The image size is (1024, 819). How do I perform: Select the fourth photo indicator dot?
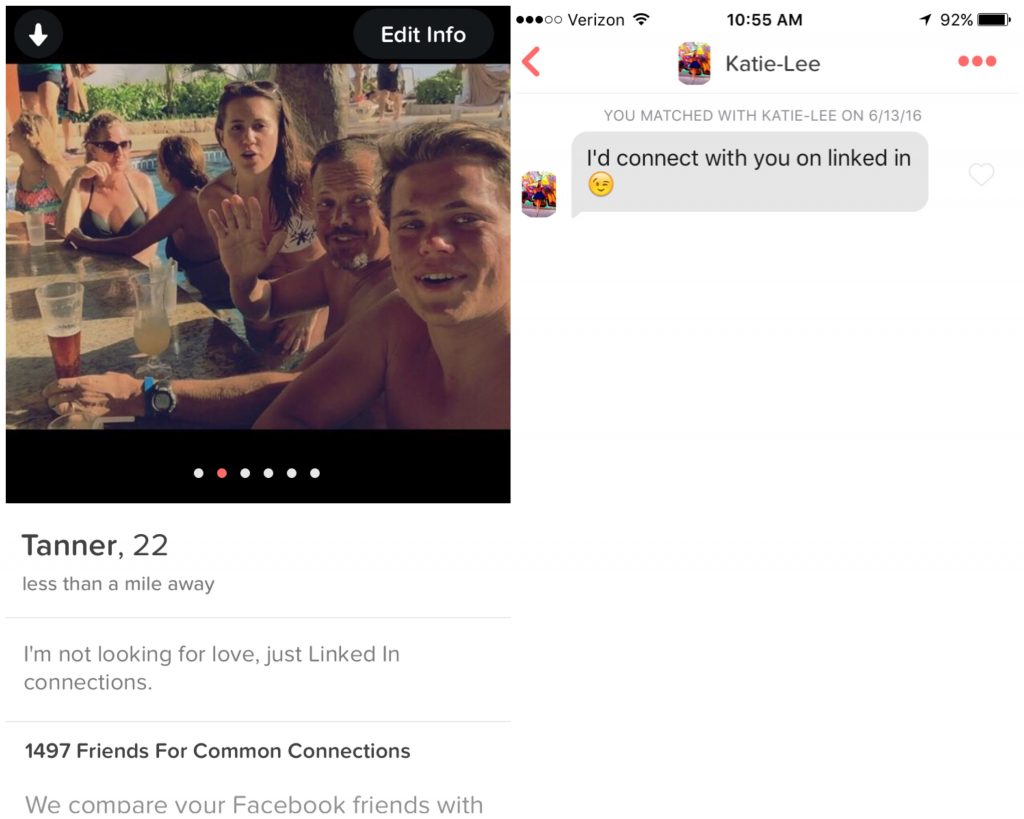coord(268,473)
